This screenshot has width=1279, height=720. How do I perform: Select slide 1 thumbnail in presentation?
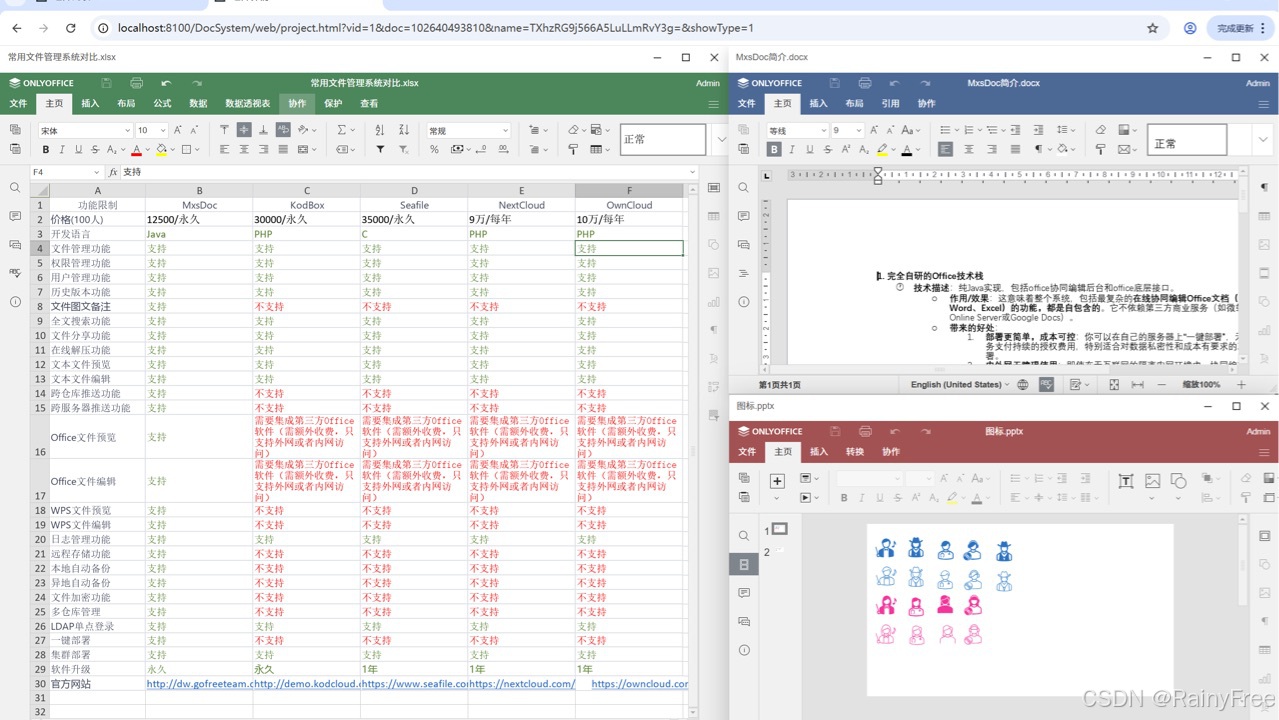780,529
